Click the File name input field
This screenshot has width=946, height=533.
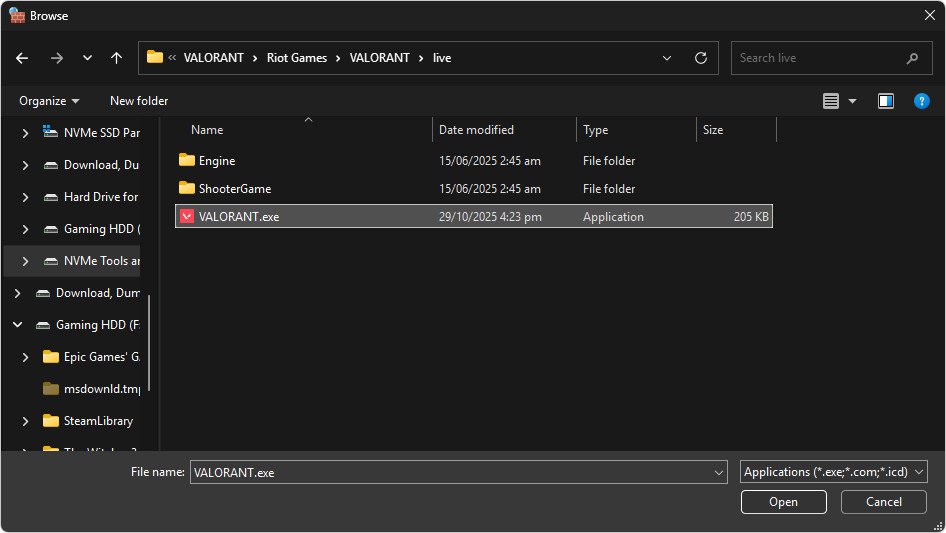click(x=450, y=472)
